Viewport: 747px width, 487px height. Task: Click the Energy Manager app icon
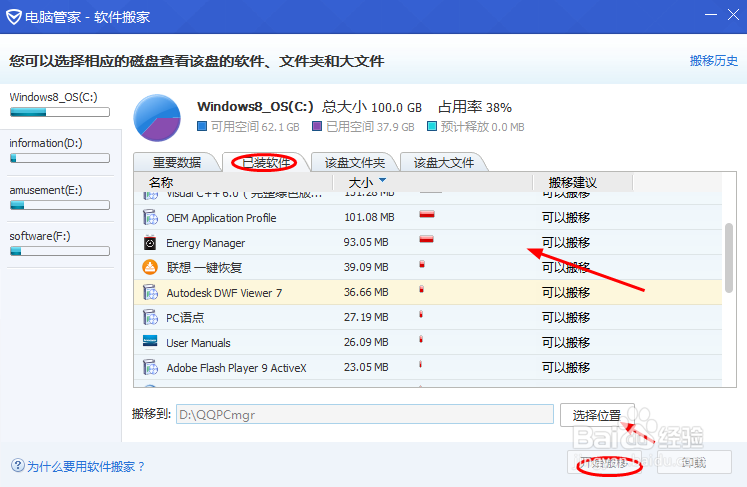click(150, 243)
